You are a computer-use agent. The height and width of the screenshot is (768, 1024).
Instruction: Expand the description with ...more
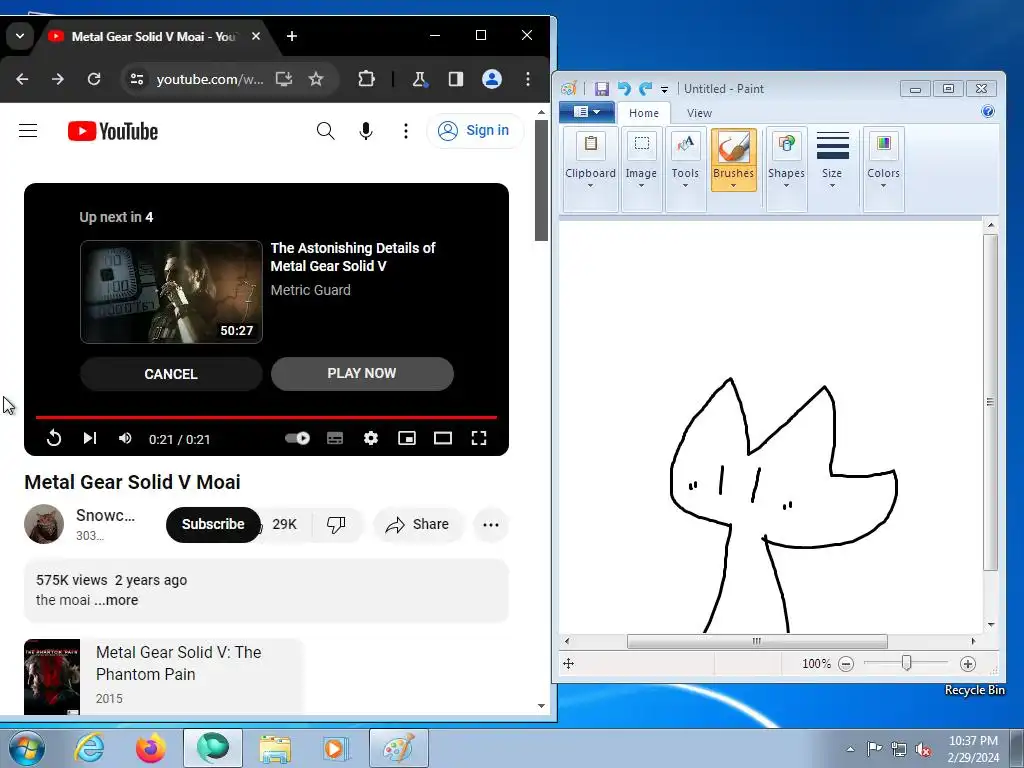point(116,600)
